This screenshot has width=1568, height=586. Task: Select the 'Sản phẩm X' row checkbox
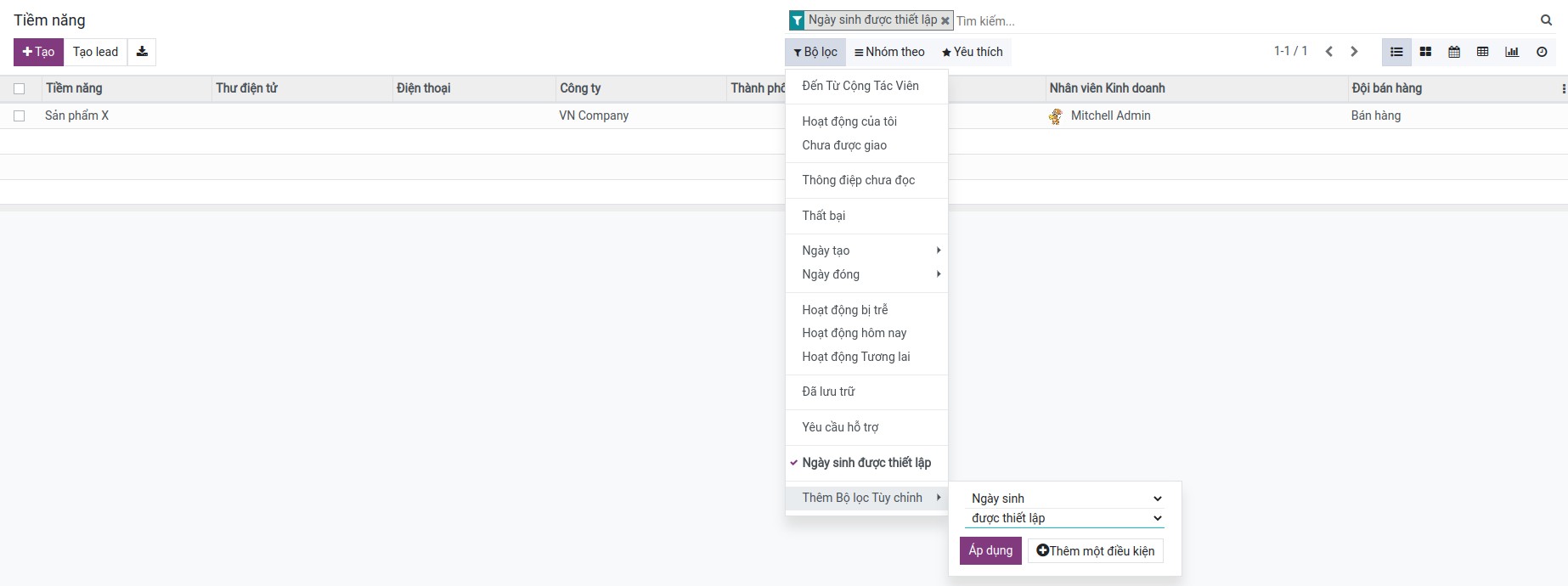[20, 116]
